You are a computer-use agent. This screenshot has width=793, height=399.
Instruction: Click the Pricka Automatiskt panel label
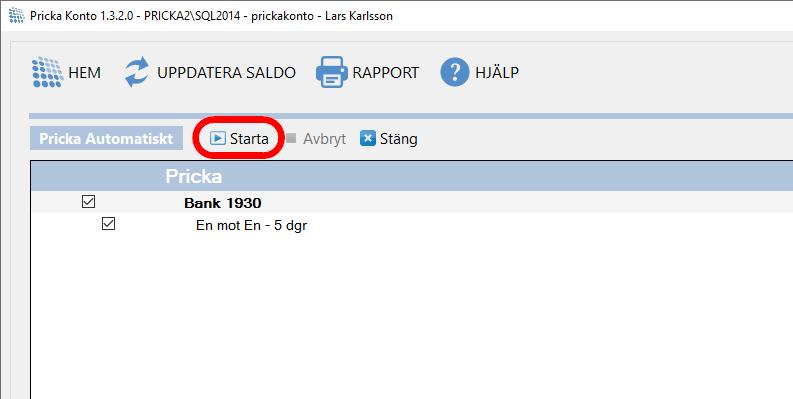(106, 139)
